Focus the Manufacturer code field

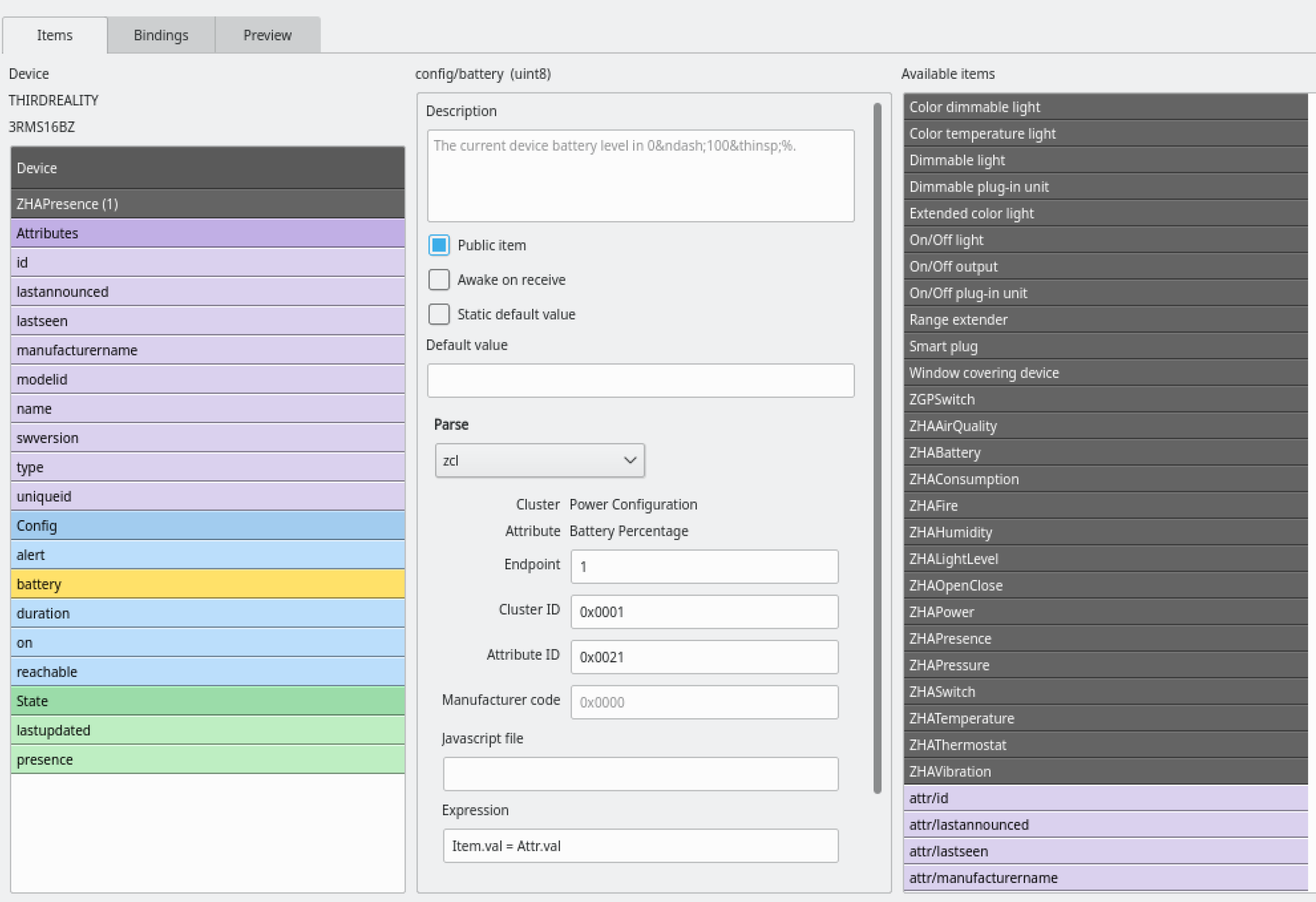(704, 703)
